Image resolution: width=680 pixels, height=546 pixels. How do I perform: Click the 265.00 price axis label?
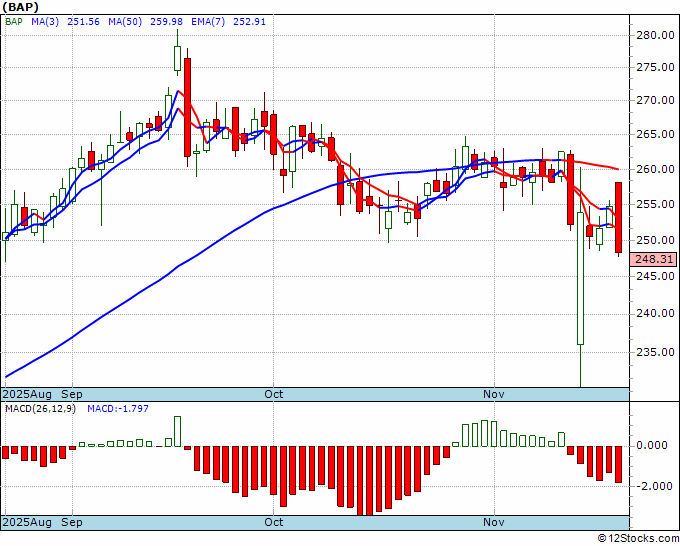pos(655,135)
